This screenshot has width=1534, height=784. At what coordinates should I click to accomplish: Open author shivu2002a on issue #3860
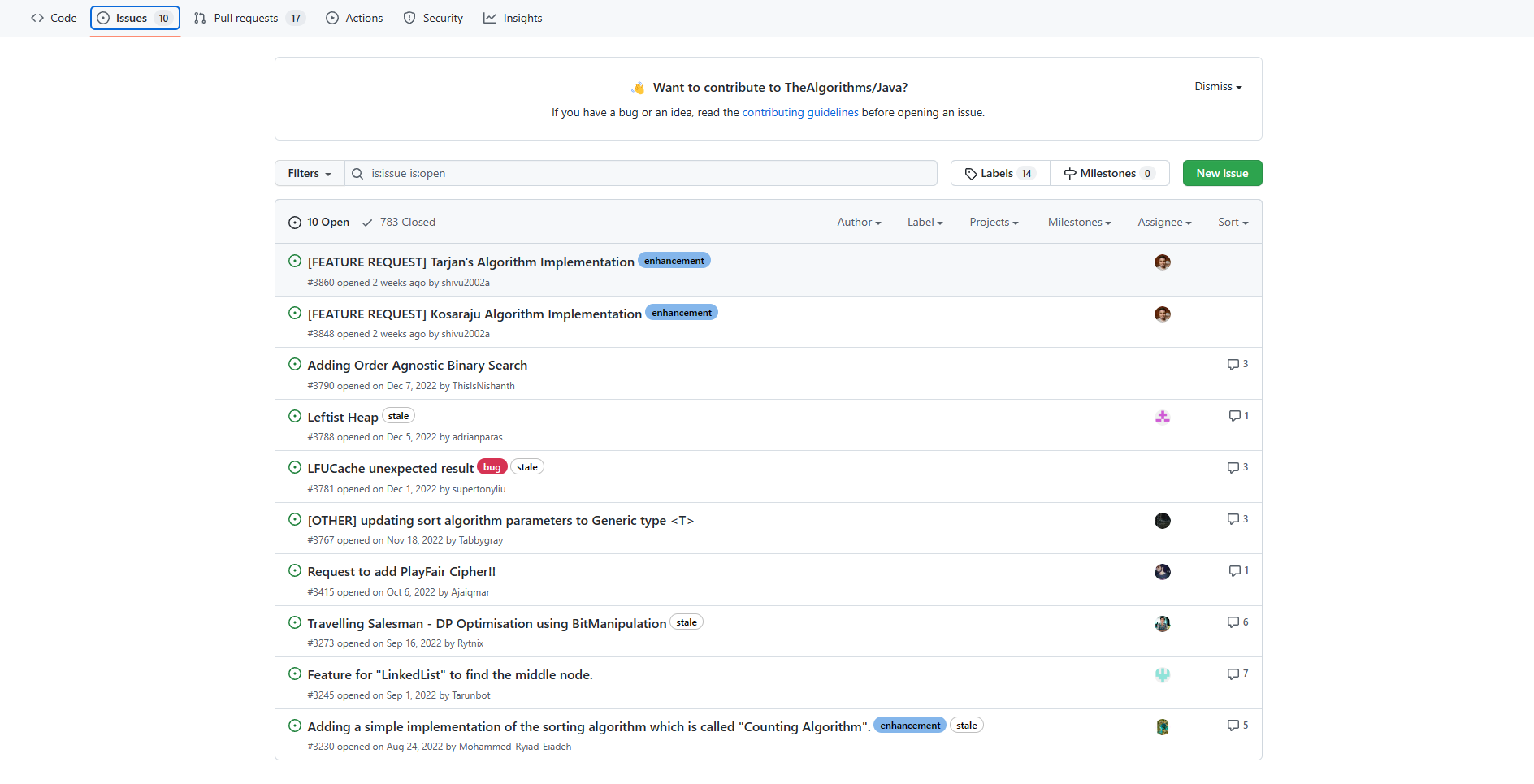[466, 283]
